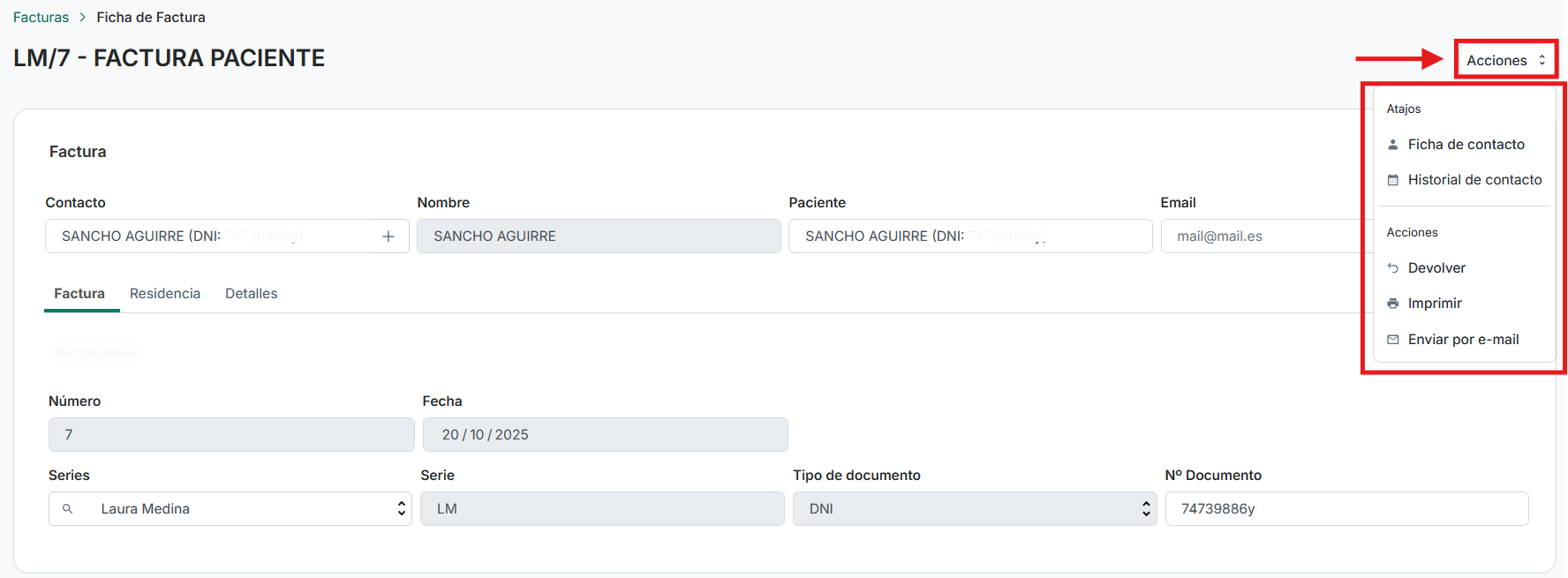This screenshot has width=1568, height=578.
Task: Click the person icon beside Ficha de contacto
Action: pyautogui.click(x=1393, y=145)
